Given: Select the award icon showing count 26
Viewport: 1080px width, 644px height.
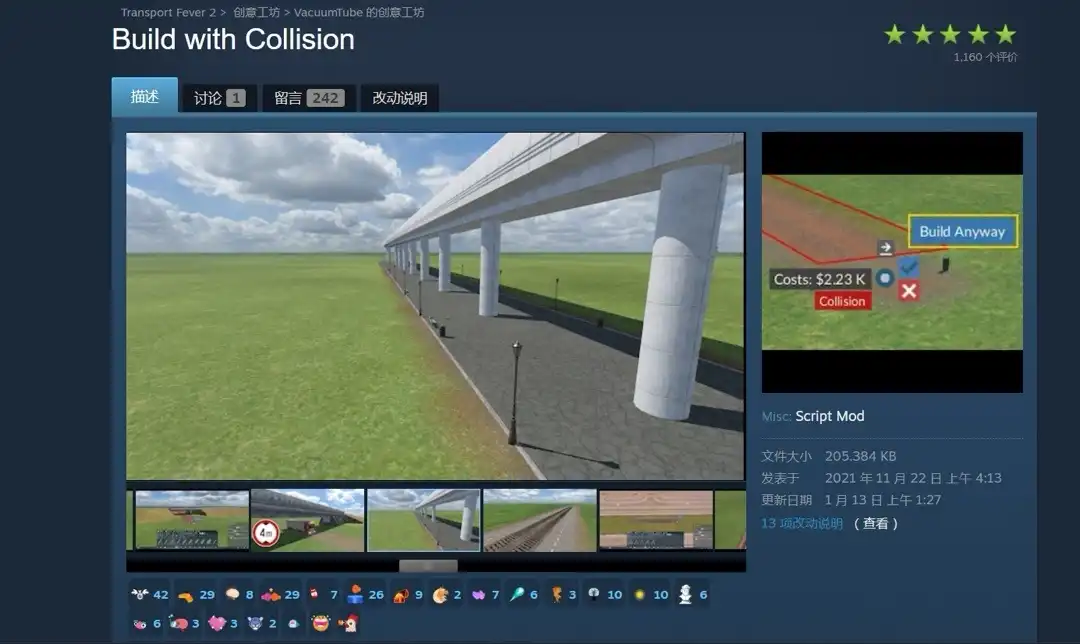Looking at the screenshot, I should coord(355,594).
